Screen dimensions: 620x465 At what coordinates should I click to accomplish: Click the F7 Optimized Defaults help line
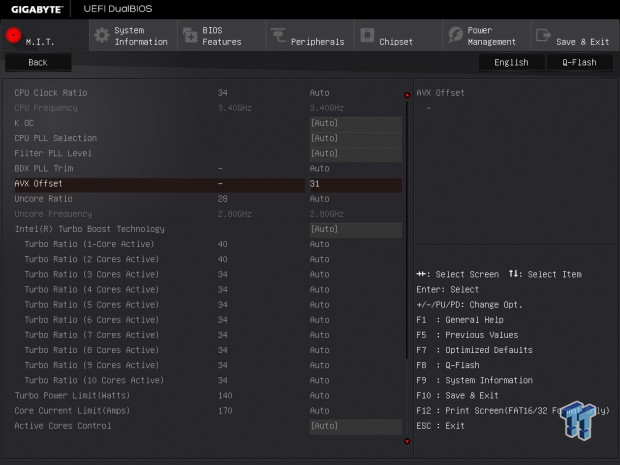click(474, 350)
